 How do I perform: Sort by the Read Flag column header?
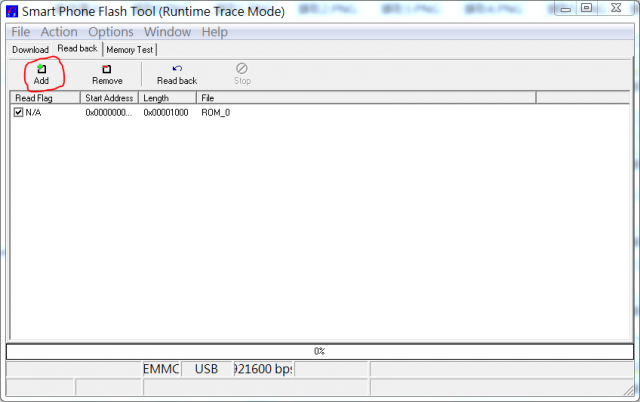click(x=45, y=98)
